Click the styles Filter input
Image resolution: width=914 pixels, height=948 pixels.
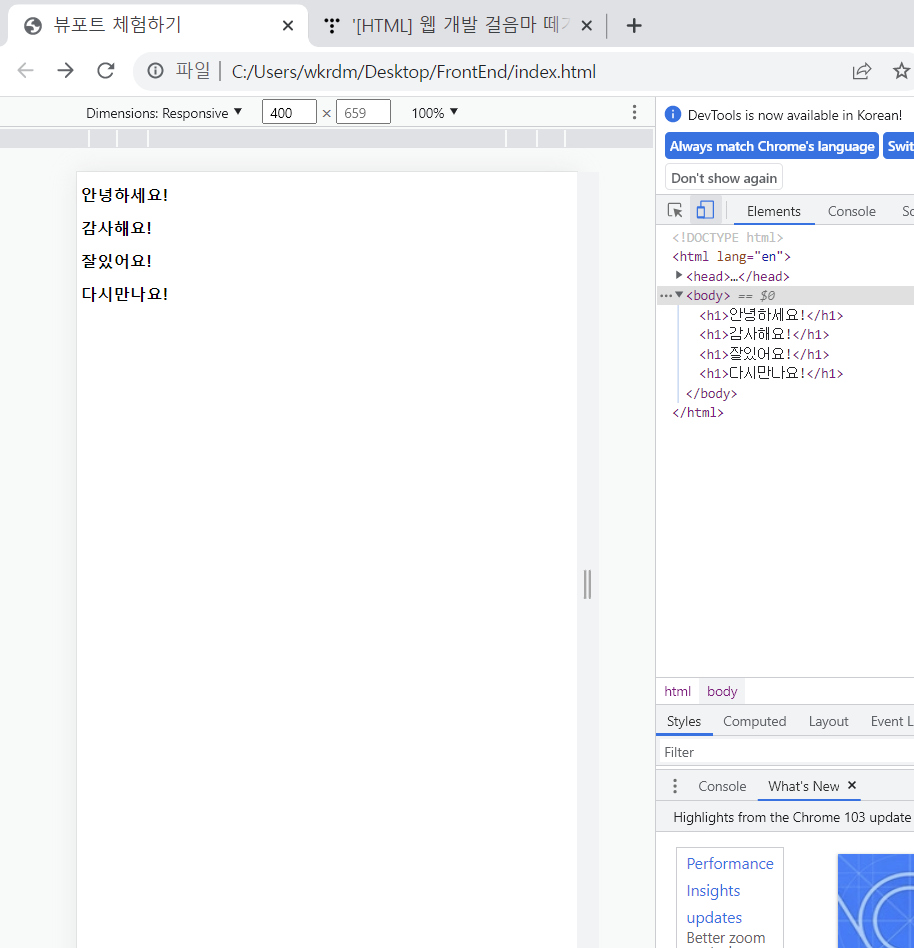coord(785,752)
